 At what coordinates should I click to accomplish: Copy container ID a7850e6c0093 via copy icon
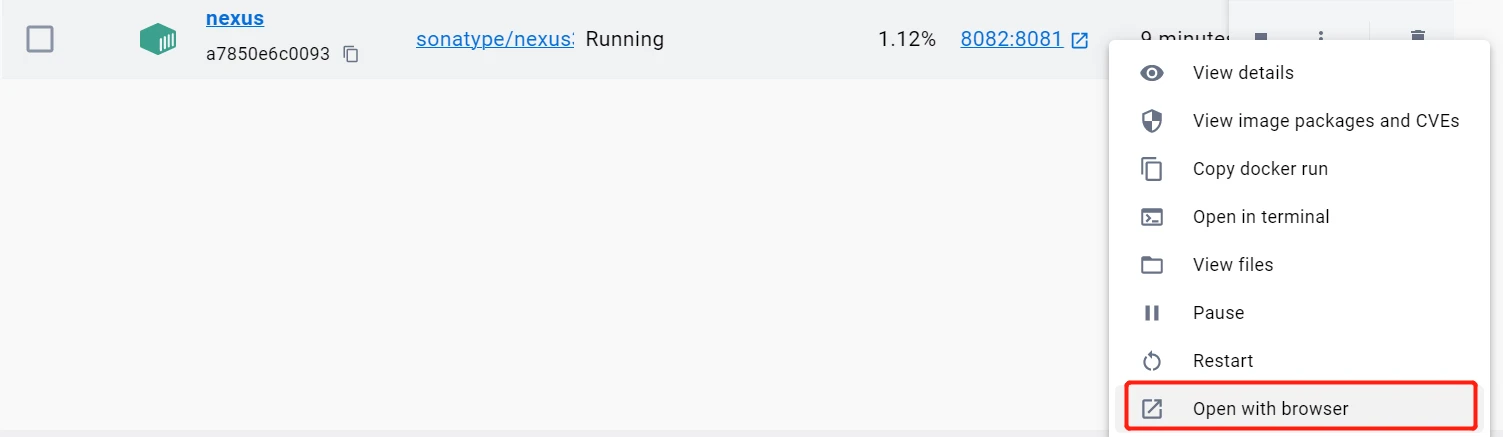coord(351,54)
